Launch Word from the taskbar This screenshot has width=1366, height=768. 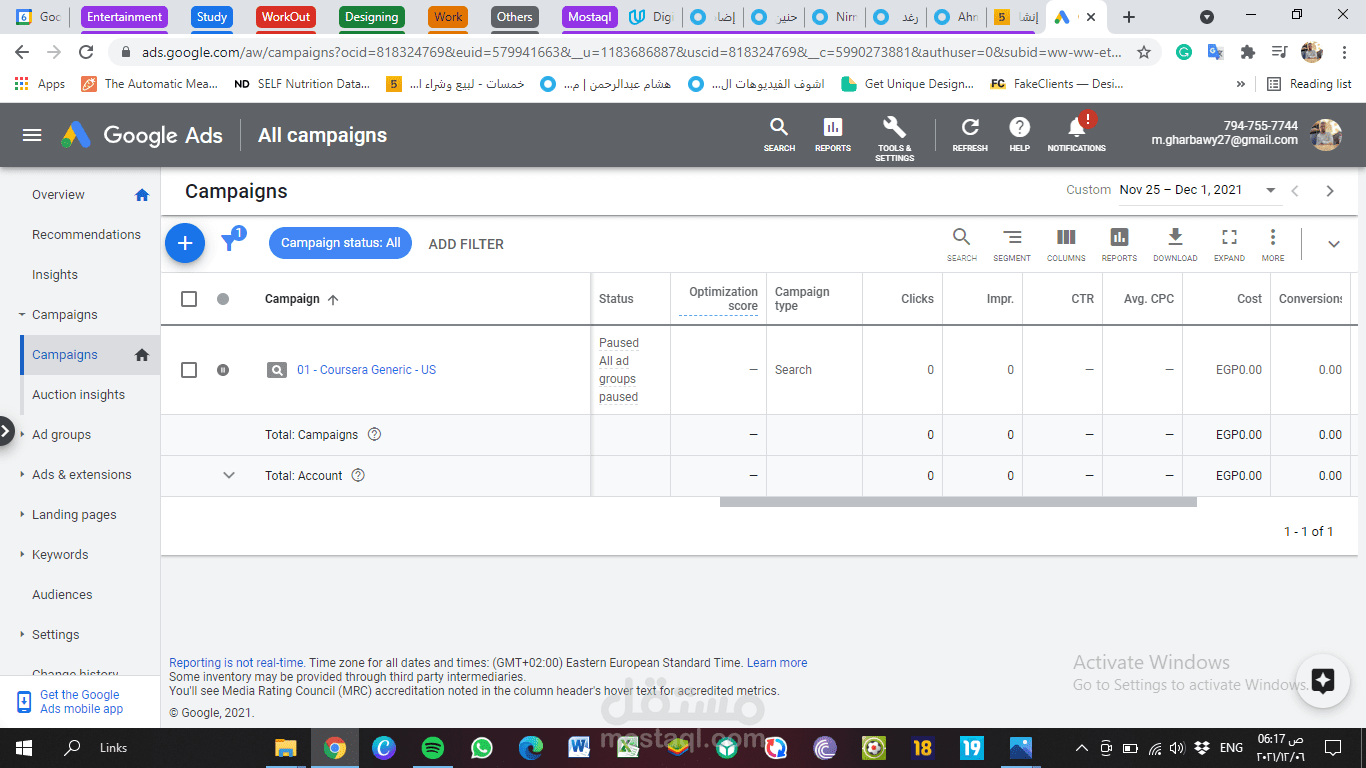pyautogui.click(x=579, y=748)
